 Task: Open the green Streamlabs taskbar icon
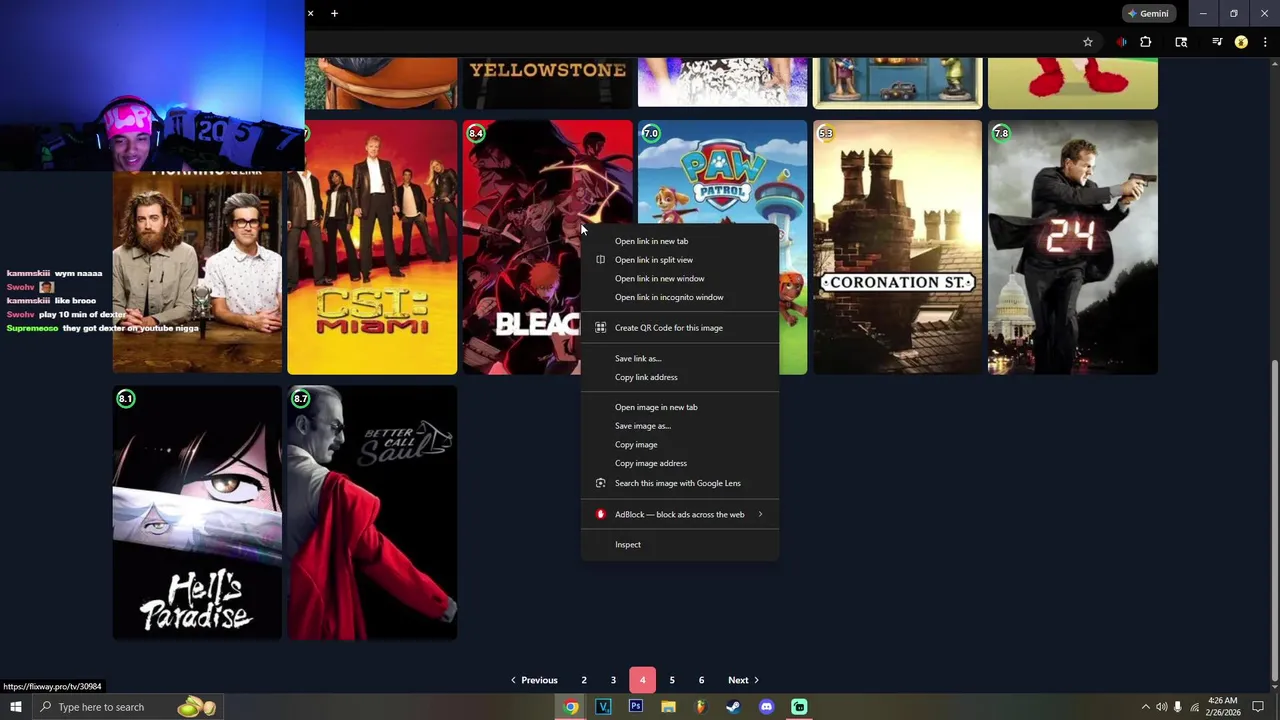click(x=799, y=707)
